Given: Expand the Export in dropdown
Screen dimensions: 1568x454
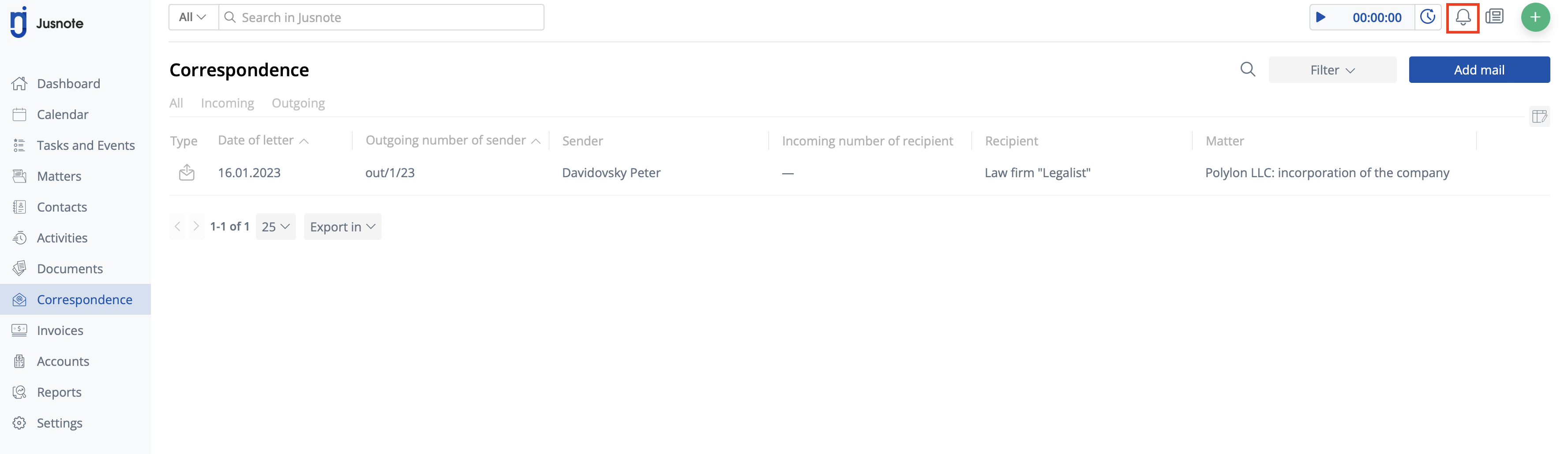Looking at the screenshot, I should click(x=343, y=227).
